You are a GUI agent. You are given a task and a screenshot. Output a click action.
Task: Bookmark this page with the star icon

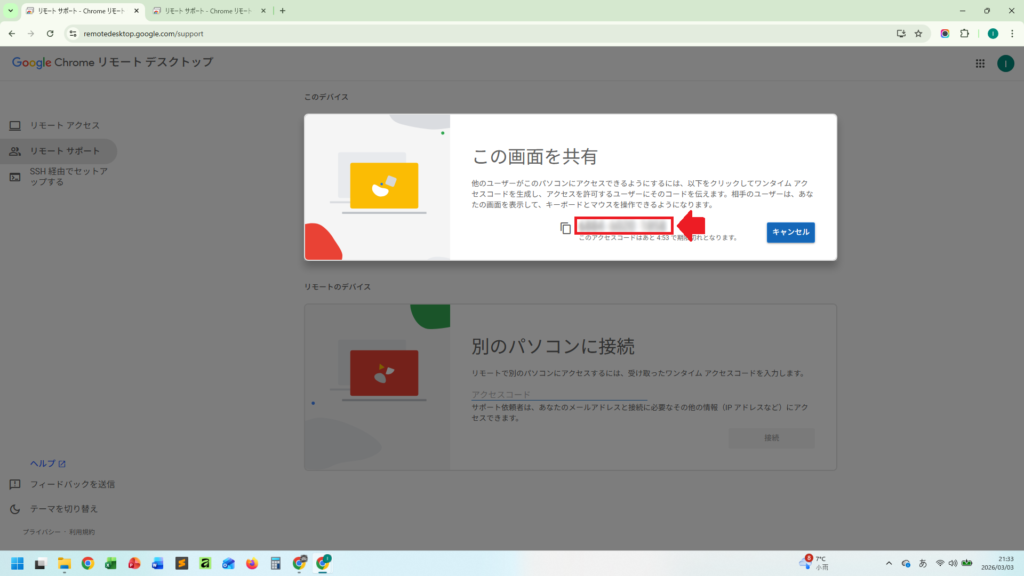click(918, 33)
